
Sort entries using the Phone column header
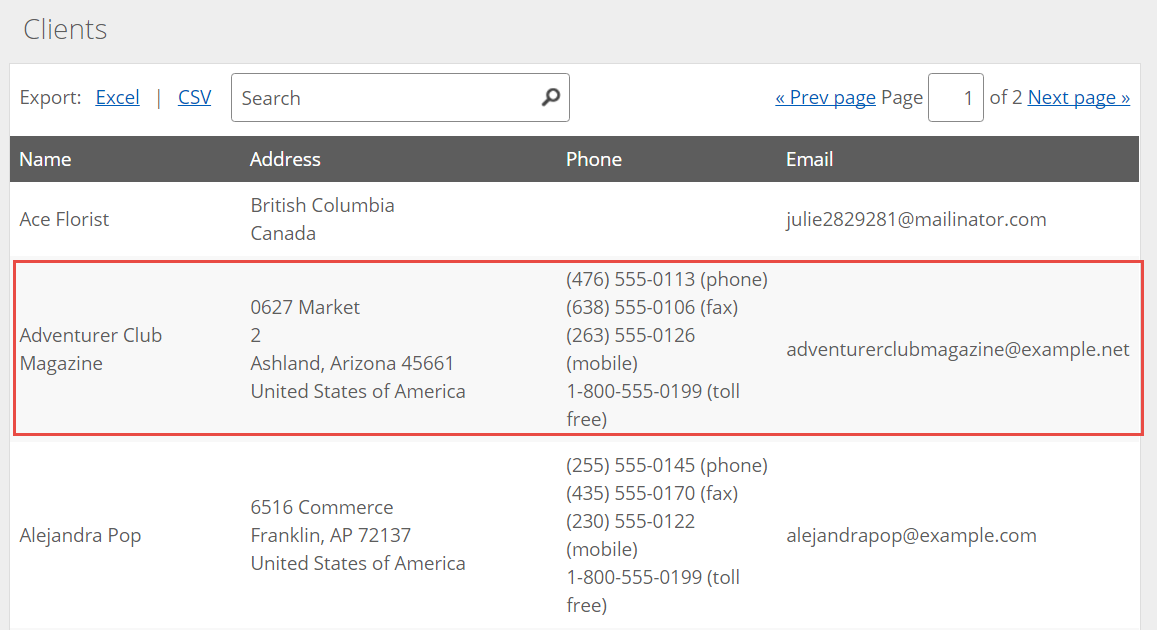[594, 159]
